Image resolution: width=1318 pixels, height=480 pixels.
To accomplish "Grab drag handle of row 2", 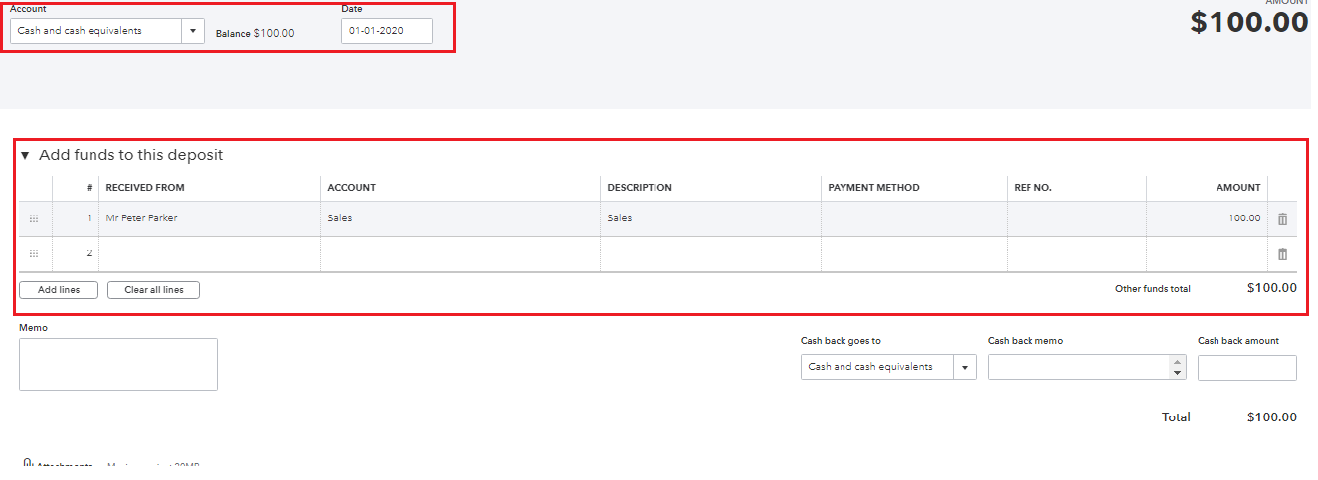I will (34, 254).
